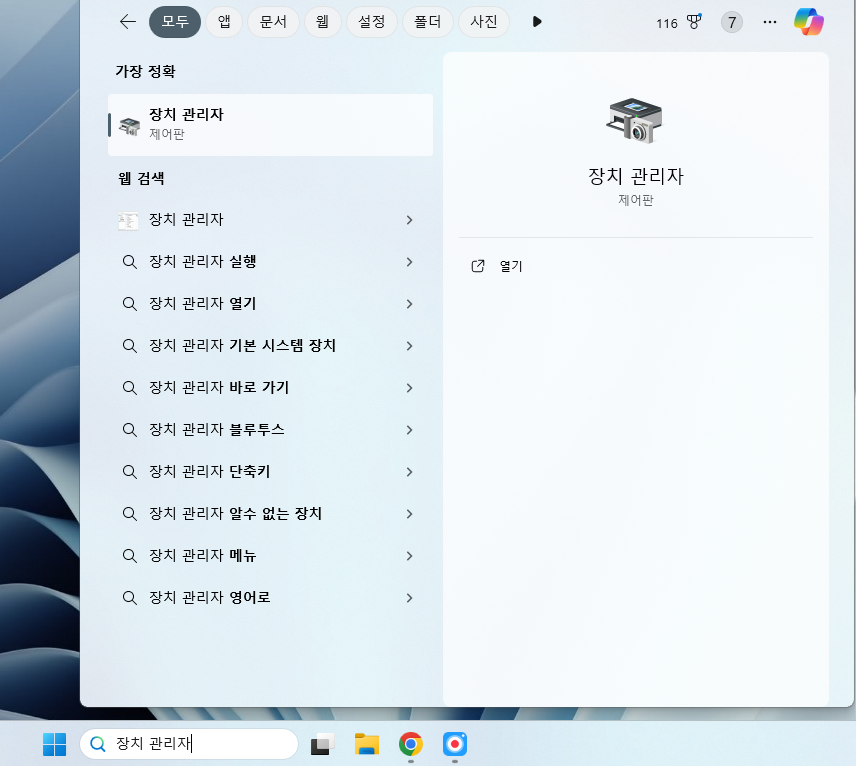Screen dimensions: 856x766
Task: Switch to the 사진 filter tab
Action: pos(484,22)
